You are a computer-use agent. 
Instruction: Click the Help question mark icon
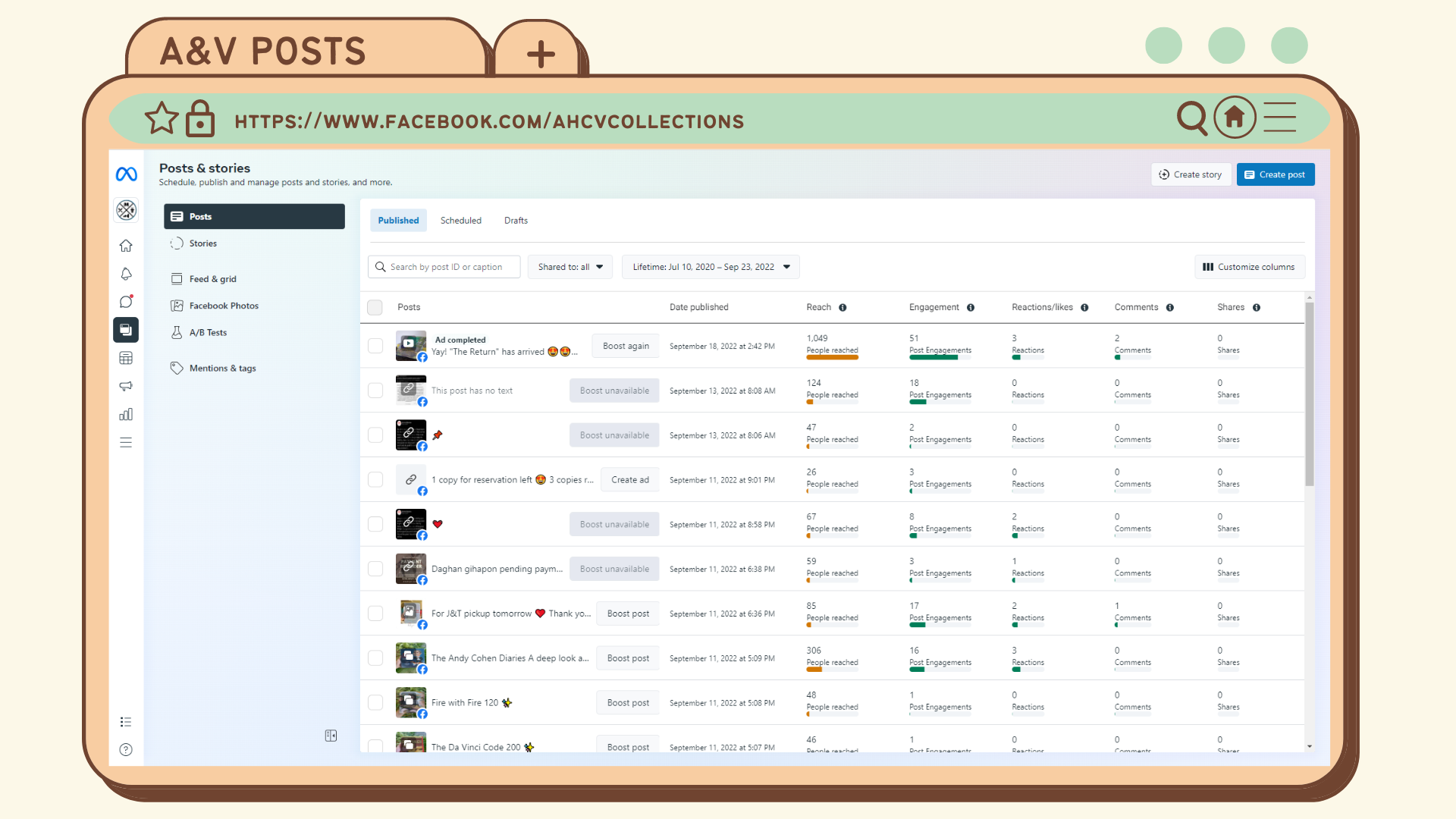[126, 749]
